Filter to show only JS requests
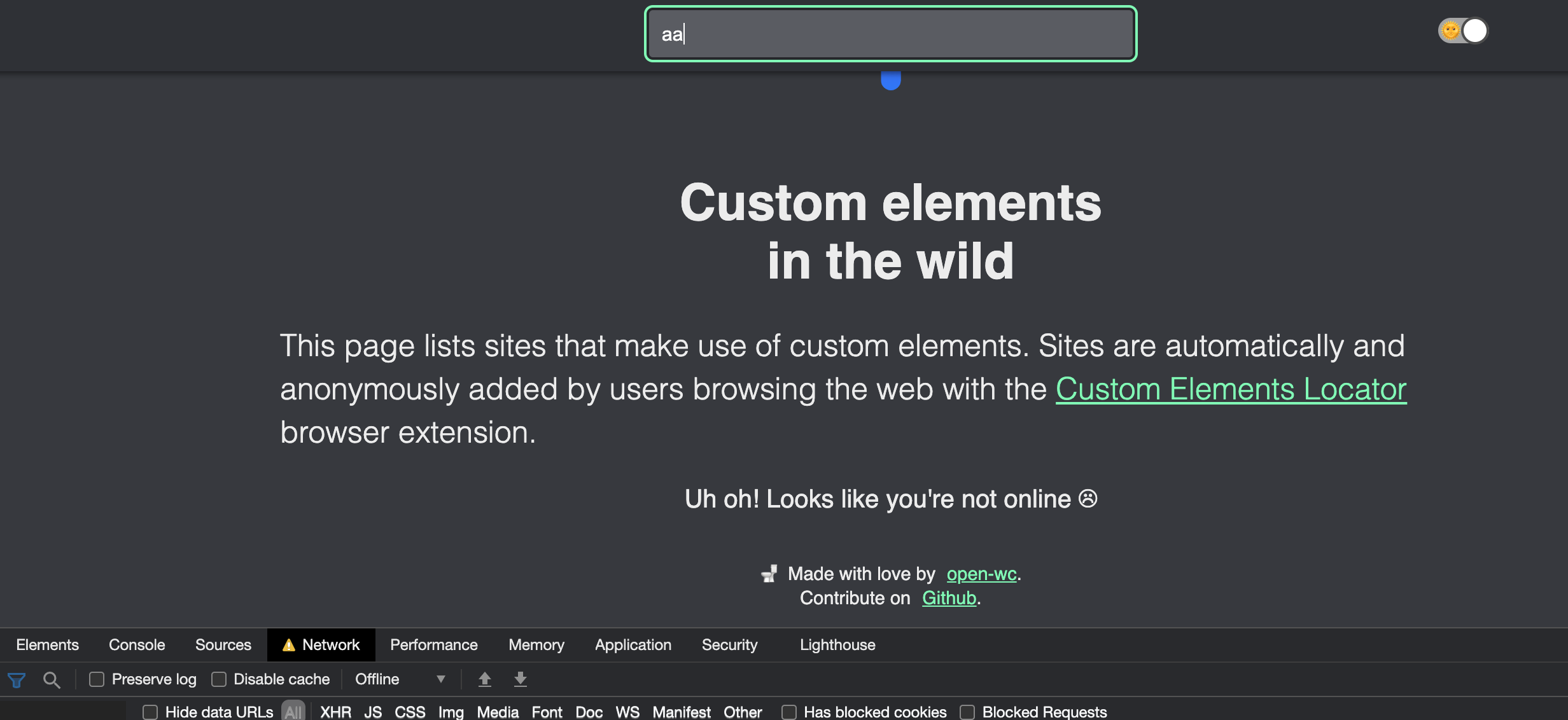 (373, 712)
